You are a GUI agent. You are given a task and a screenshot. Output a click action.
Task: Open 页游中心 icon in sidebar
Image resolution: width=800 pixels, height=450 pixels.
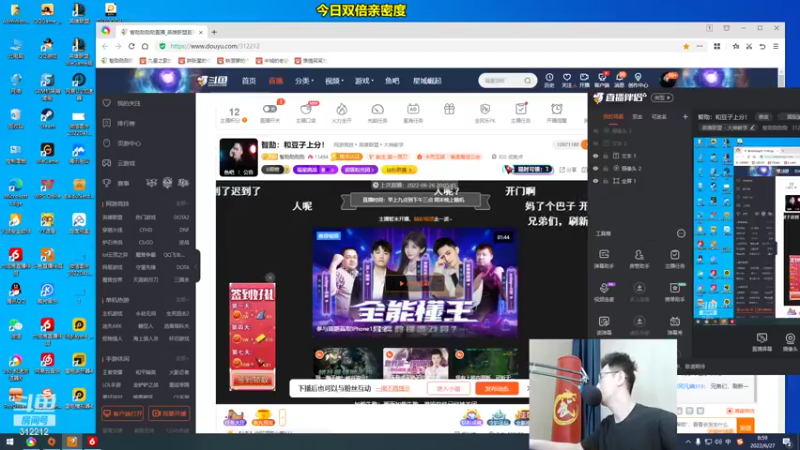click(x=107, y=143)
